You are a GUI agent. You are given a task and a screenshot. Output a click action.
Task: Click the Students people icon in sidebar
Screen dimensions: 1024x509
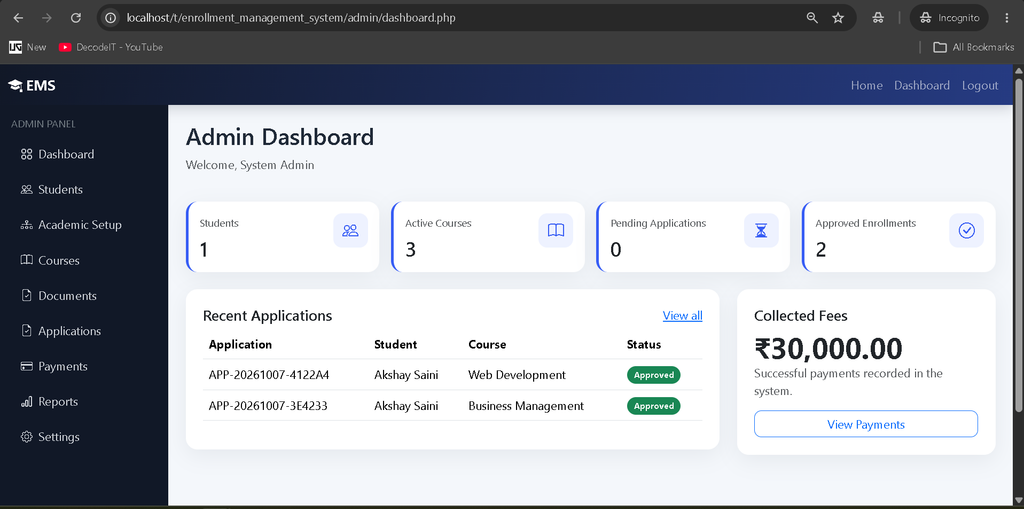[x=26, y=189]
